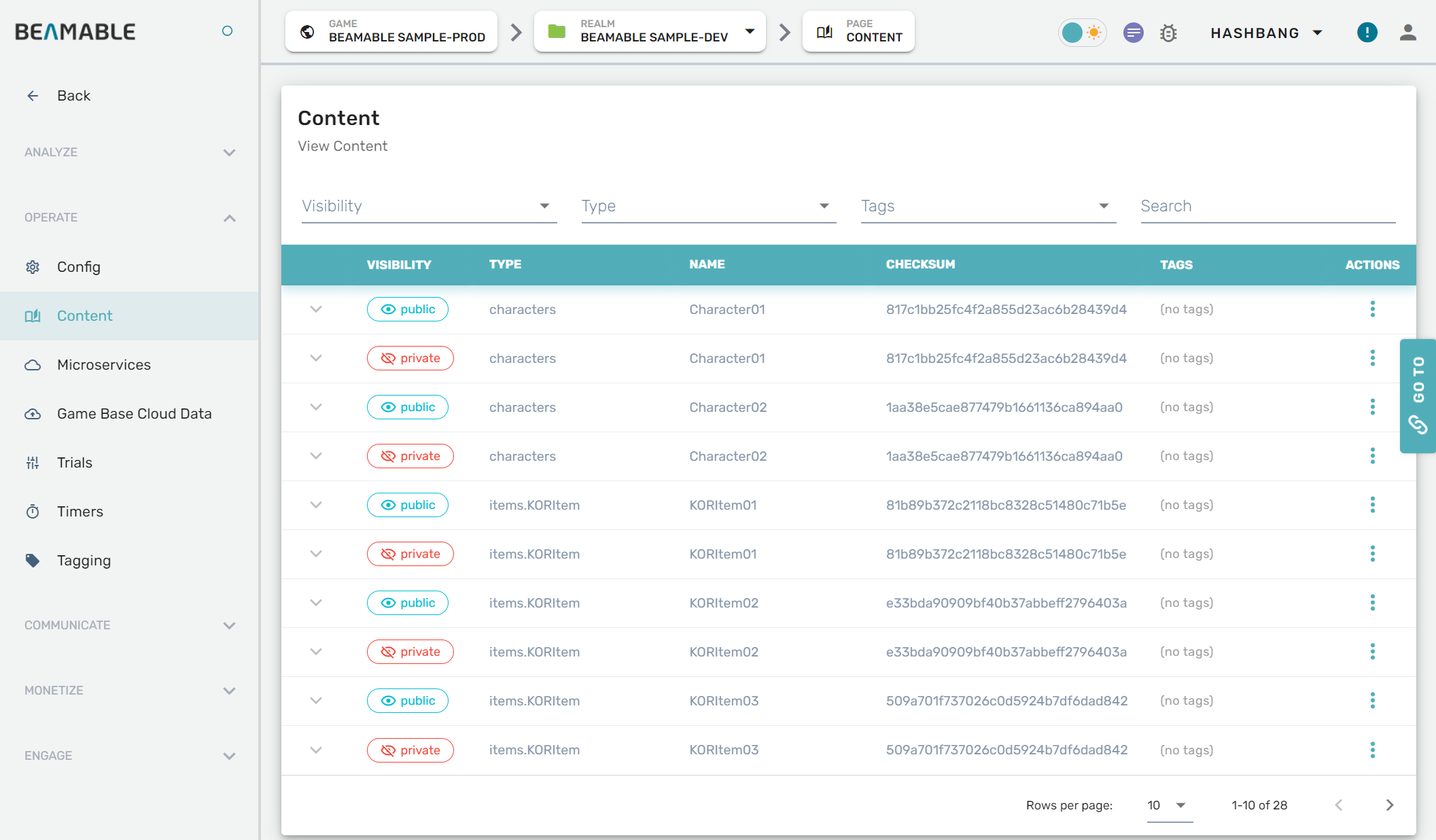Open Microservices in the sidebar
Viewport: 1436px width, 840px height.
104,365
